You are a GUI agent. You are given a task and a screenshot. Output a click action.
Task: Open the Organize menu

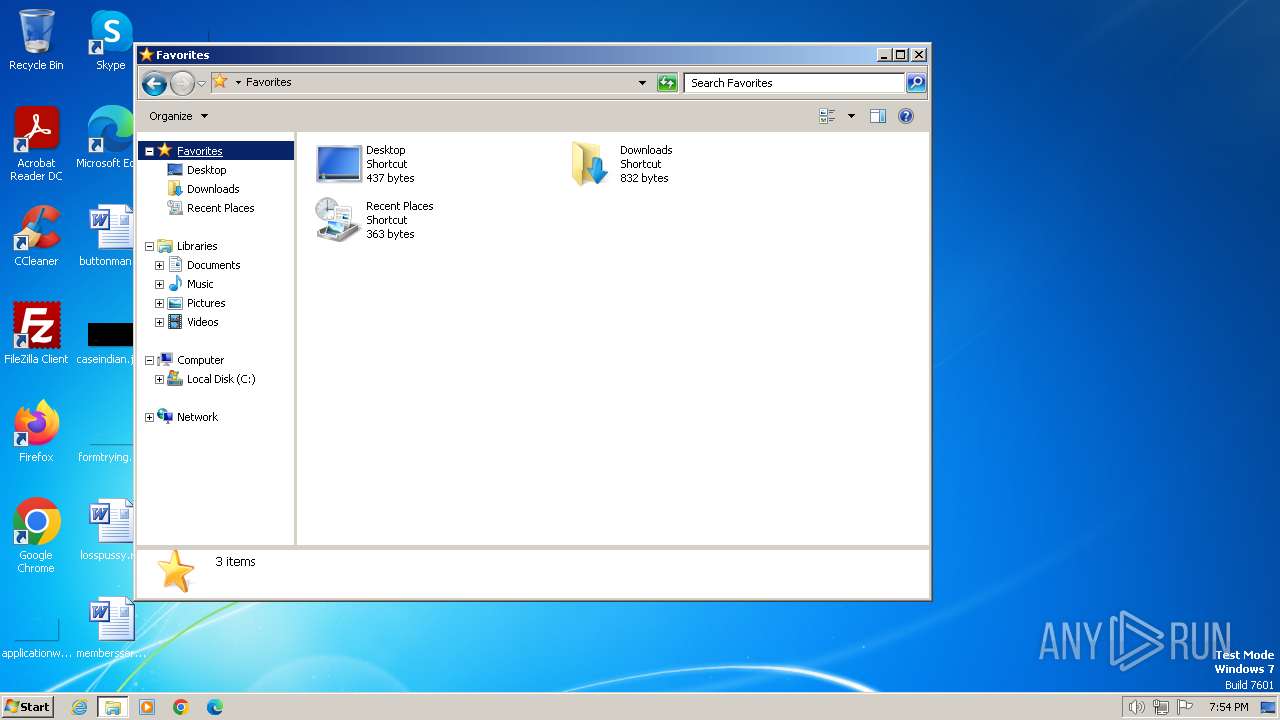pyautogui.click(x=178, y=116)
